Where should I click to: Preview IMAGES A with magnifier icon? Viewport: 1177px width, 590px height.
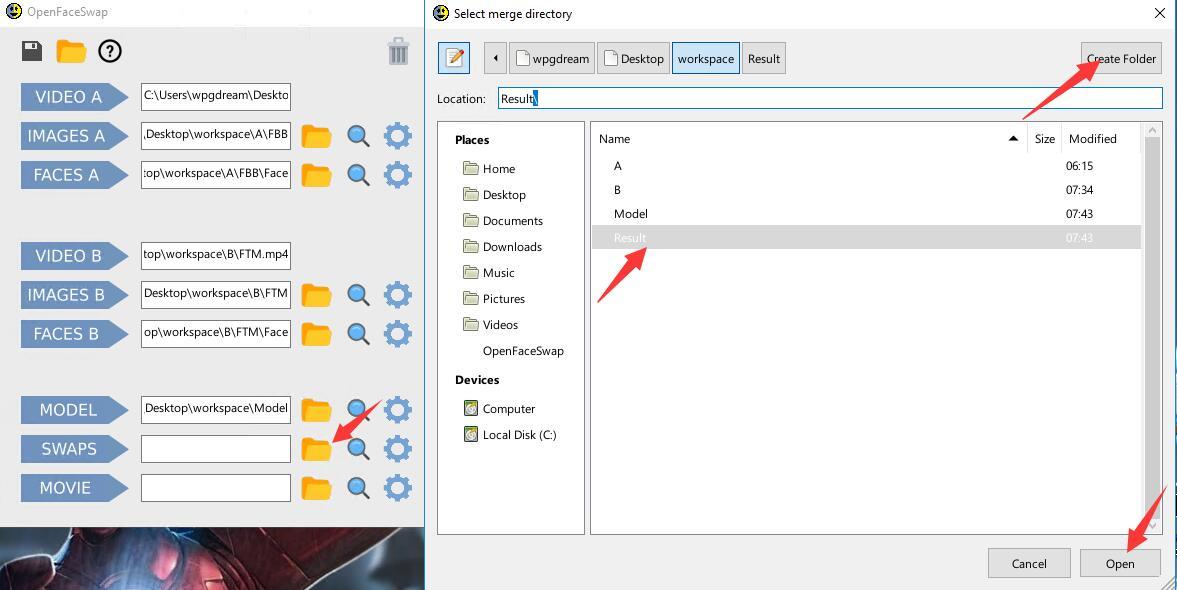tap(358, 136)
